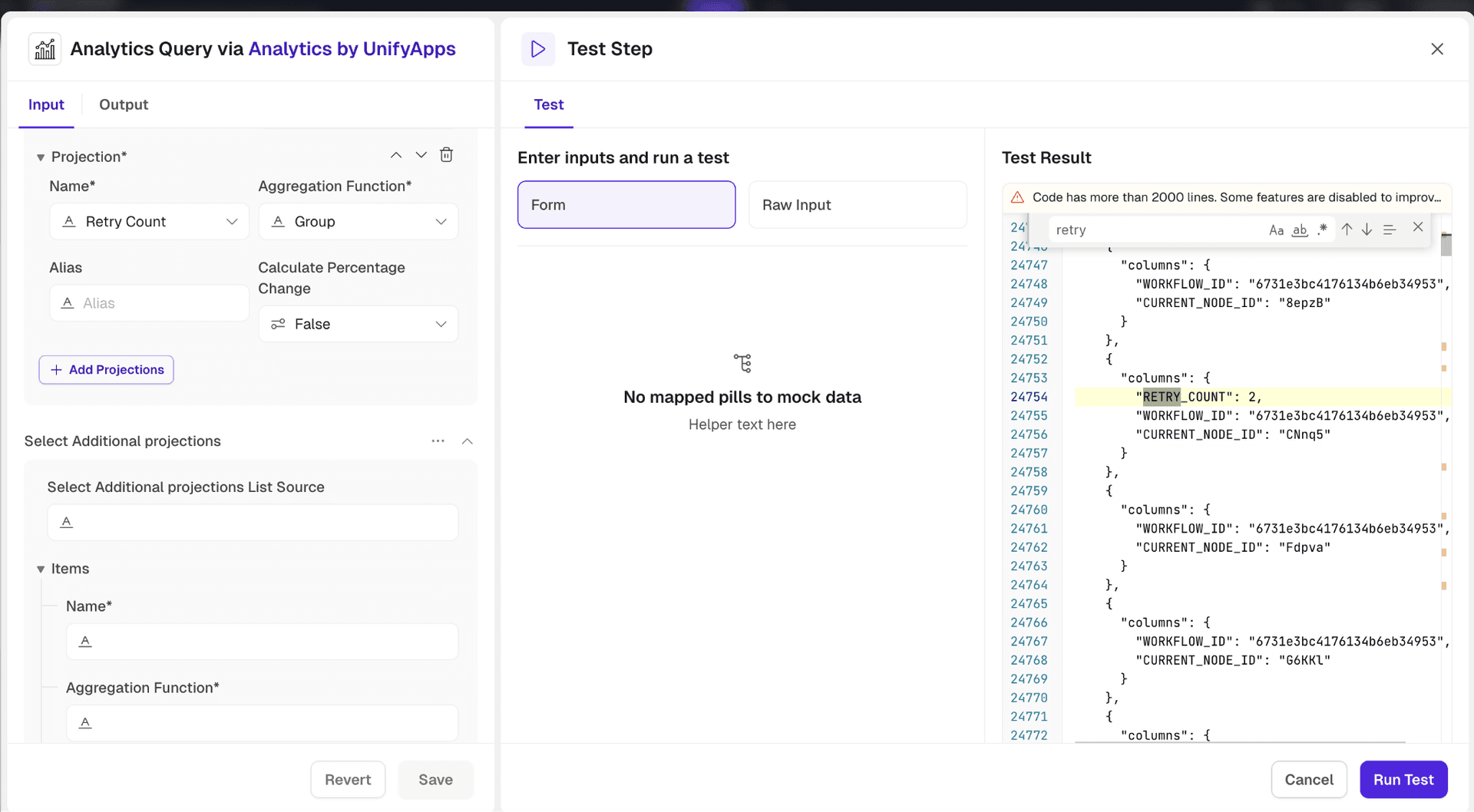This screenshot has width=1474, height=812.
Task: Toggle match whole word search option
Action: click(x=1300, y=230)
